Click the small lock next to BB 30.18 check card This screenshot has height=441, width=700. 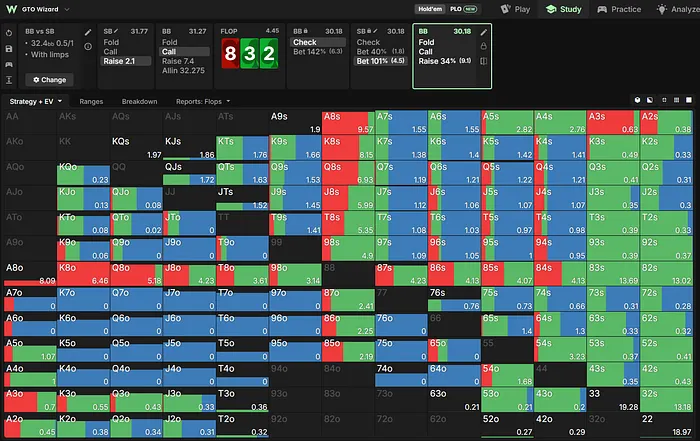pos(306,31)
